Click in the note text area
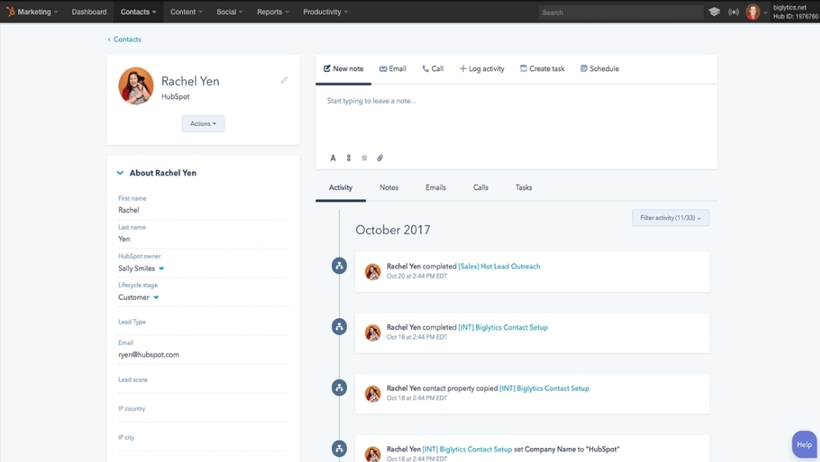 click(x=516, y=118)
